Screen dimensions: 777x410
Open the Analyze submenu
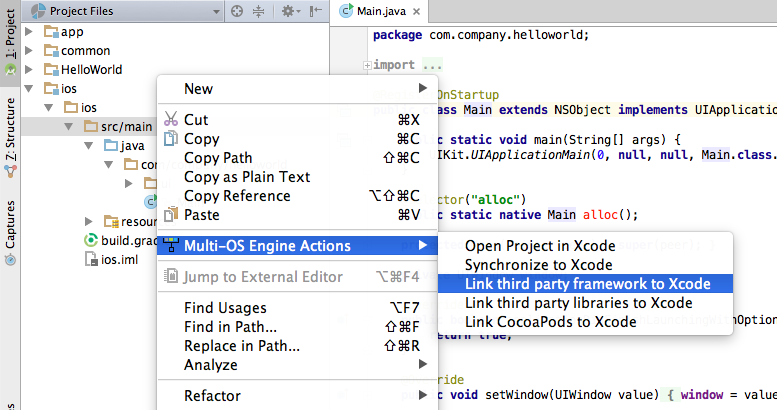point(297,364)
